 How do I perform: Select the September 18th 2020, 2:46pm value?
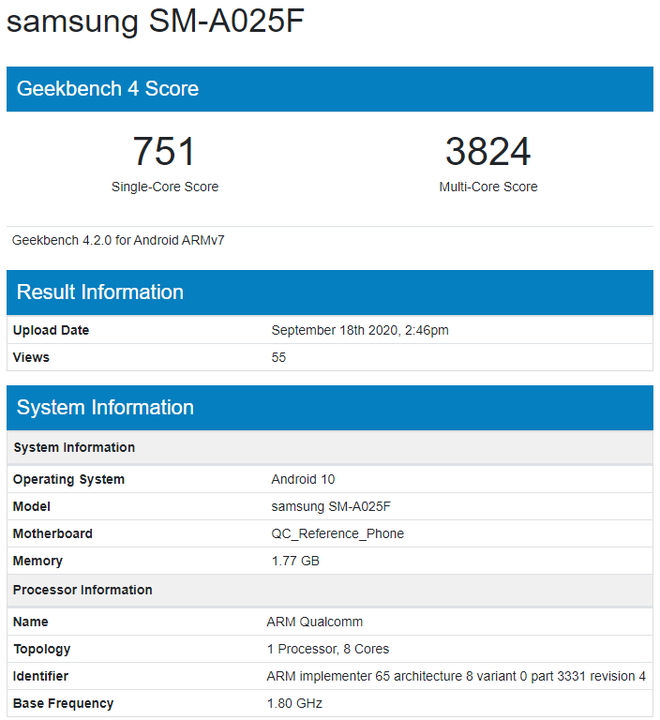click(x=360, y=330)
